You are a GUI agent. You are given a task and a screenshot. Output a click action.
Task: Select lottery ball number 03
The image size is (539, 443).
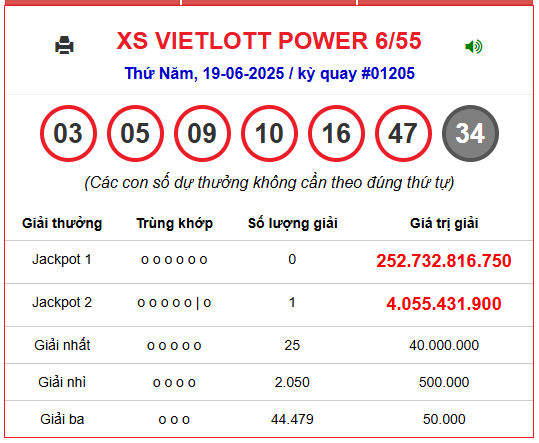pos(68,133)
